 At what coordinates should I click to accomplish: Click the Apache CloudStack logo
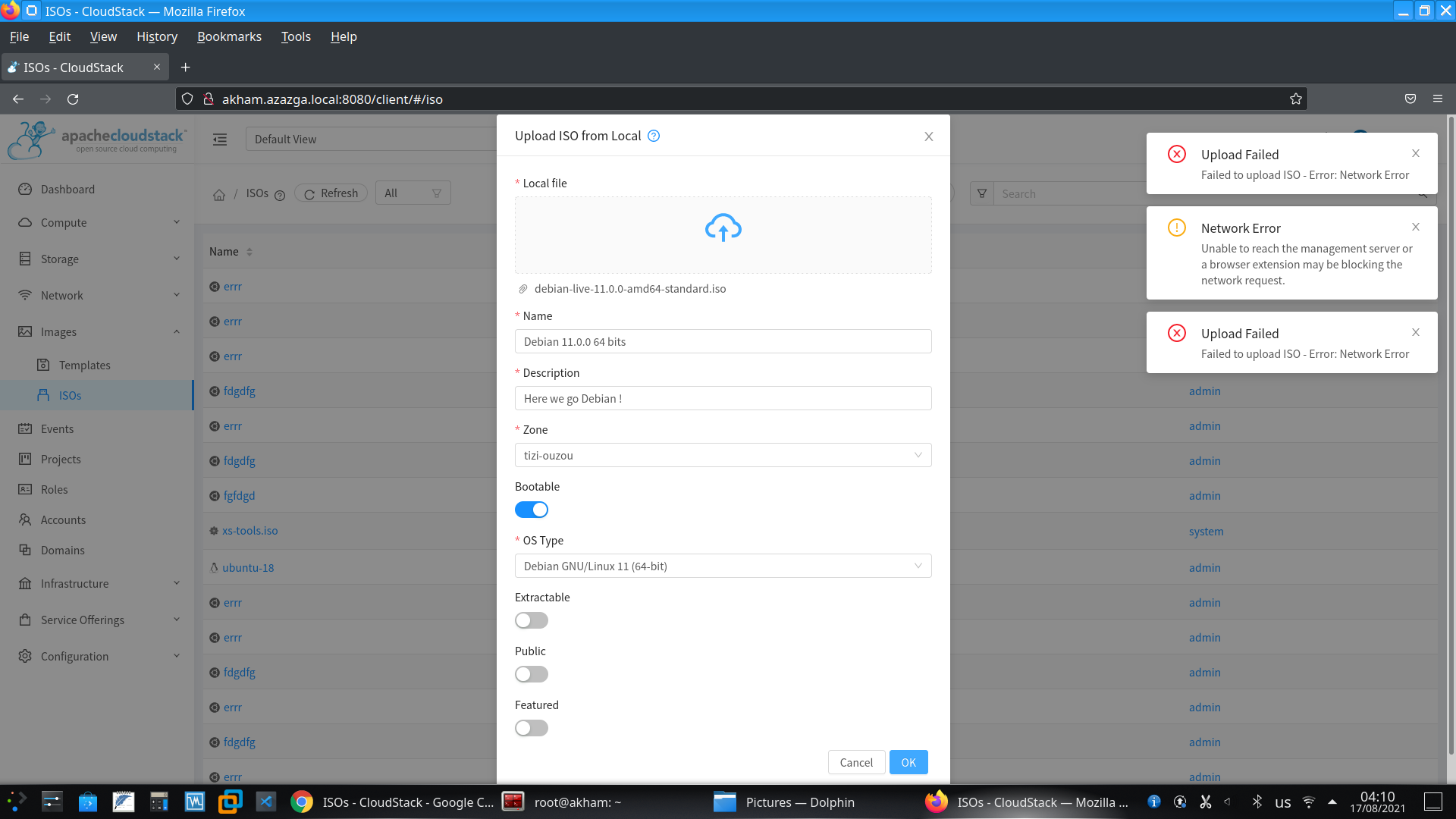pos(96,140)
